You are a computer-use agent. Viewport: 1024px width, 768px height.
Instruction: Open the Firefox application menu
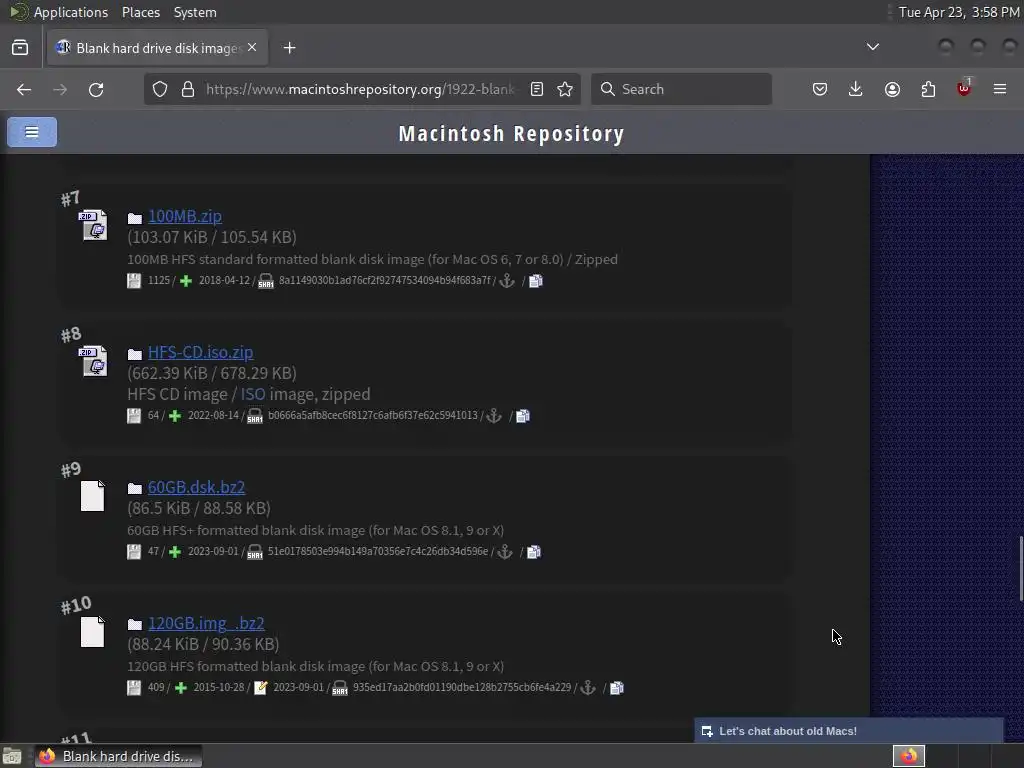click(x=1000, y=89)
